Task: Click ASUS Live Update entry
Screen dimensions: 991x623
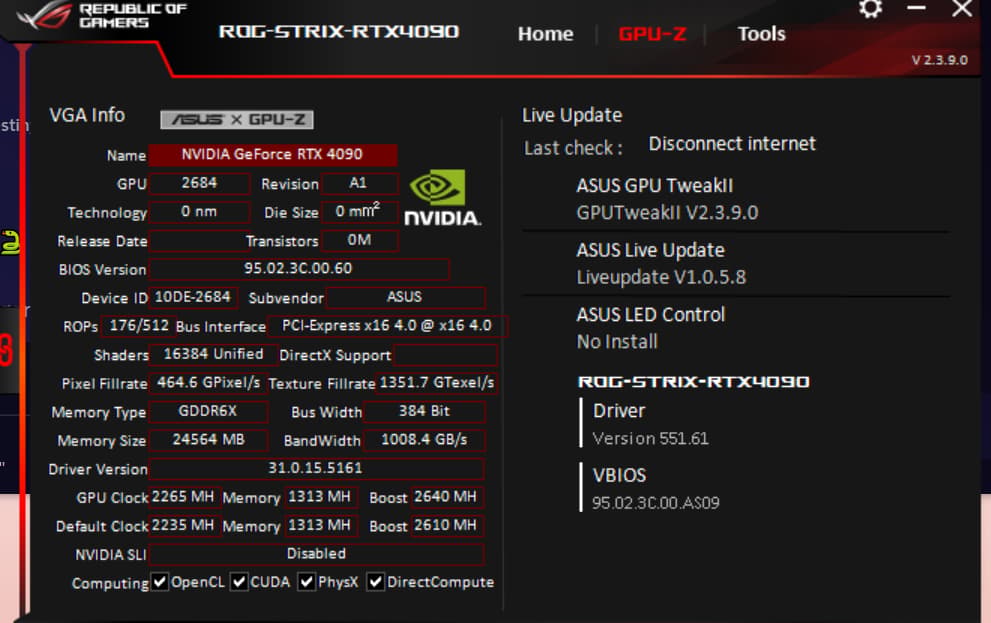Action: point(660,263)
